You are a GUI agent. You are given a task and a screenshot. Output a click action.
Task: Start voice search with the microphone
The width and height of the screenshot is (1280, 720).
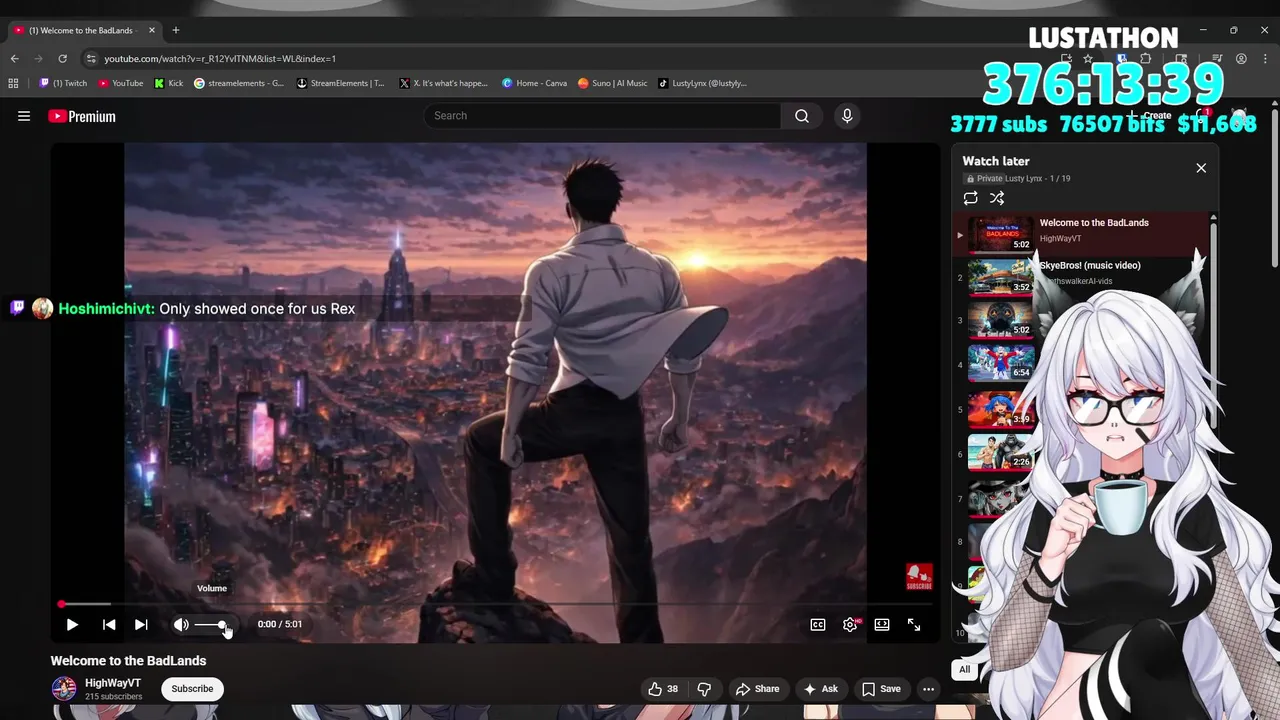(847, 116)
